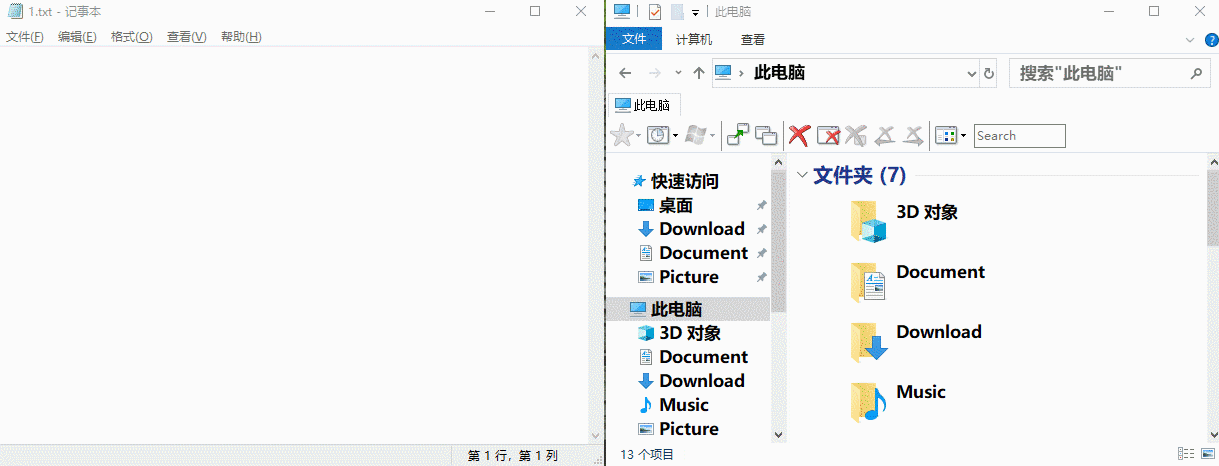This screenshot has height=466, width=1219.
Task: Refresh the 此电脑 address bar location
Action: point(989,73)
